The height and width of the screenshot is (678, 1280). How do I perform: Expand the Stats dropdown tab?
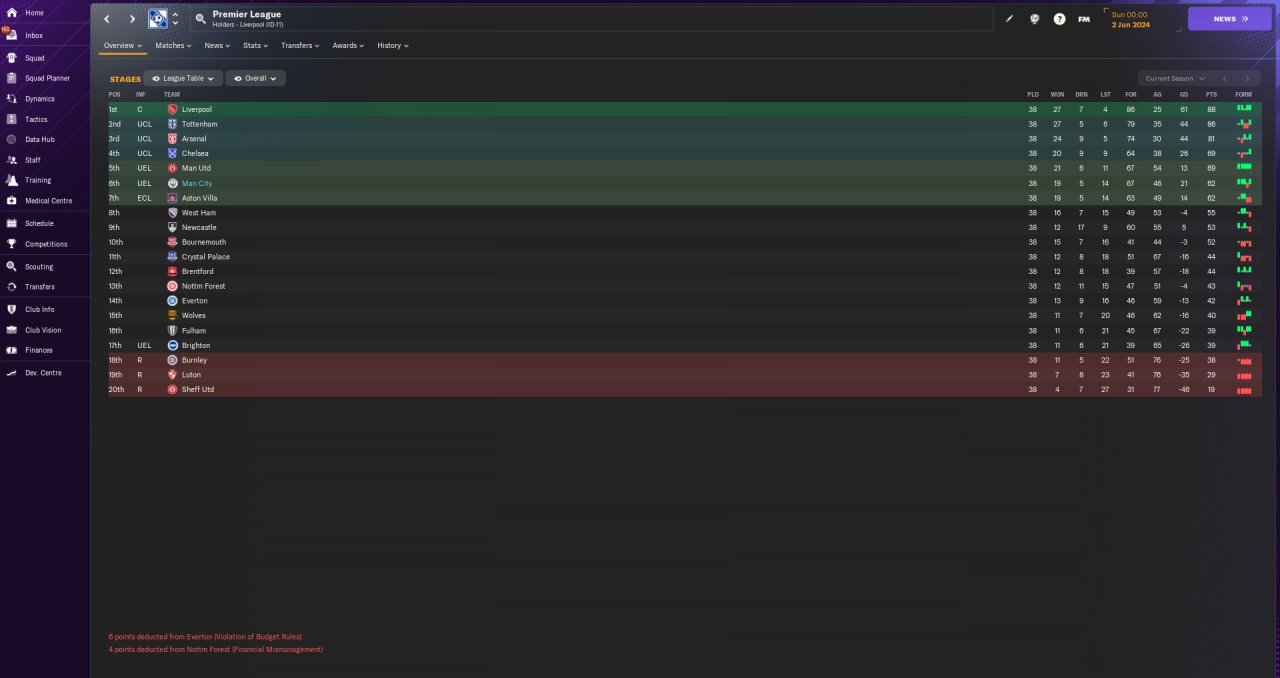pyautogui.click(x=256, y=45)
